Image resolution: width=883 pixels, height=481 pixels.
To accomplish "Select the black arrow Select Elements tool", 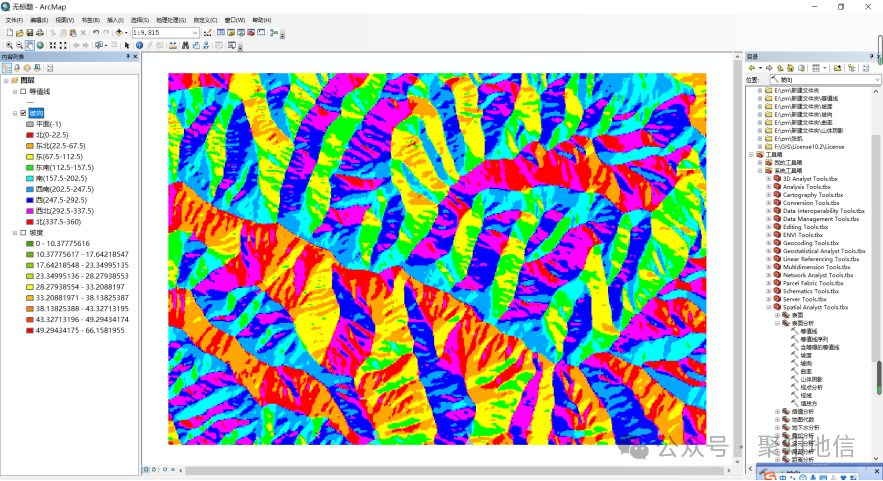I will [127, 45].
